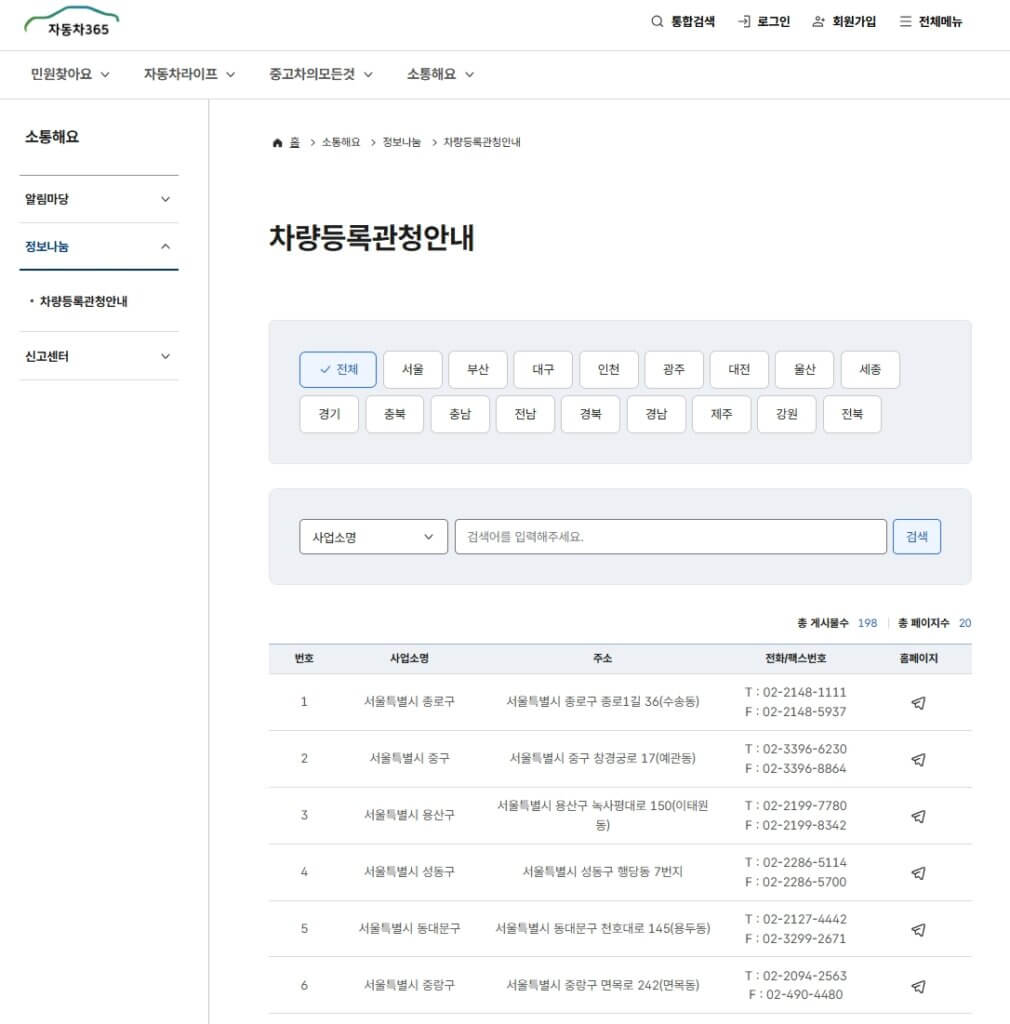
Task: Enable the 제주 region filter
Action: [x=721, y=413]
